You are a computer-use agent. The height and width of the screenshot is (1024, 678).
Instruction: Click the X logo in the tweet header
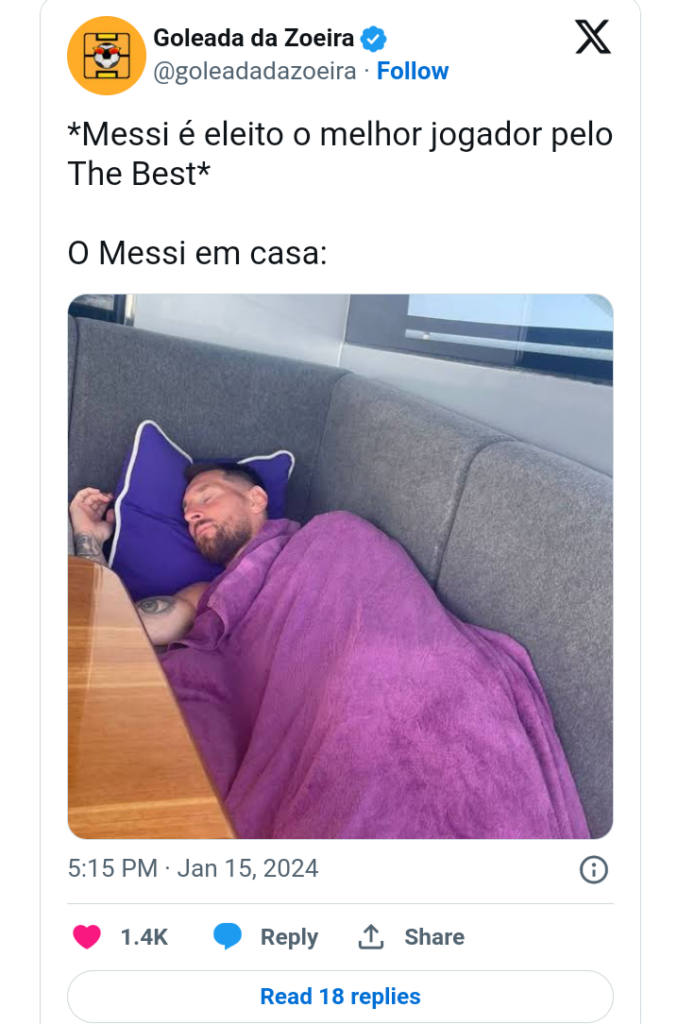click(592, 37)
